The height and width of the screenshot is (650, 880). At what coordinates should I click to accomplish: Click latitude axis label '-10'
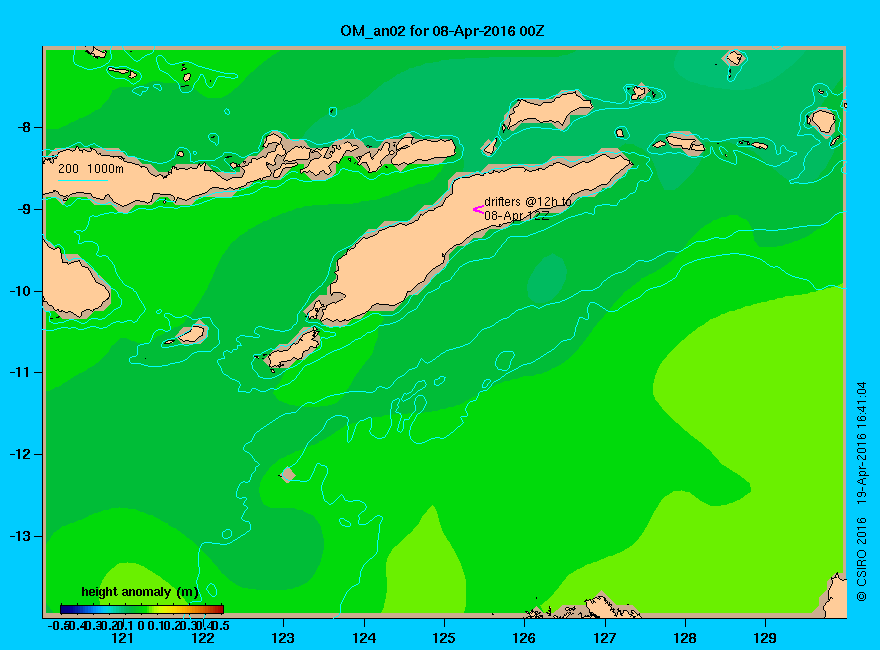click(x=20, y=291)
